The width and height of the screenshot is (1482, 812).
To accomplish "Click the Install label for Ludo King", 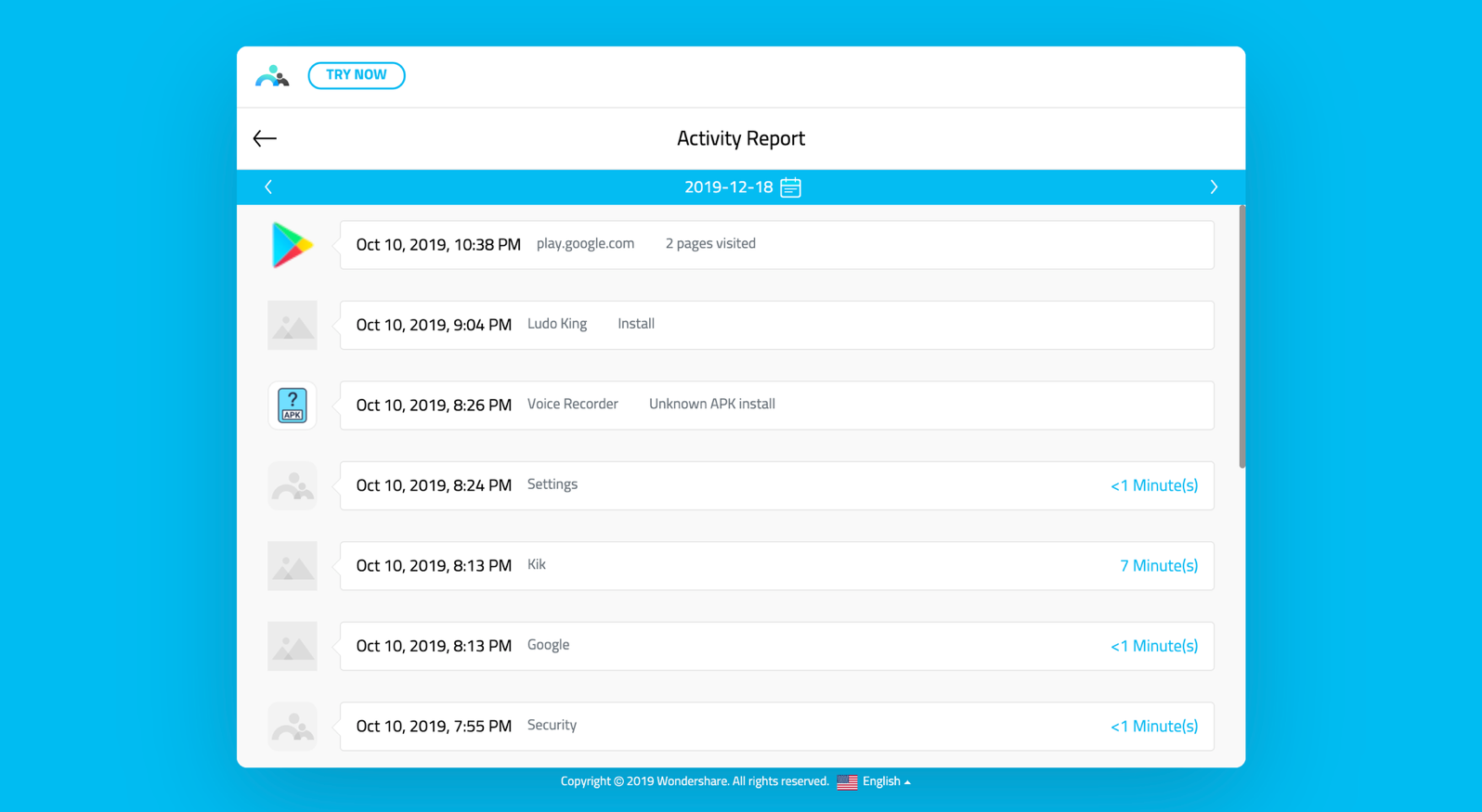I will pyautogui.click(x=636, y=324).
